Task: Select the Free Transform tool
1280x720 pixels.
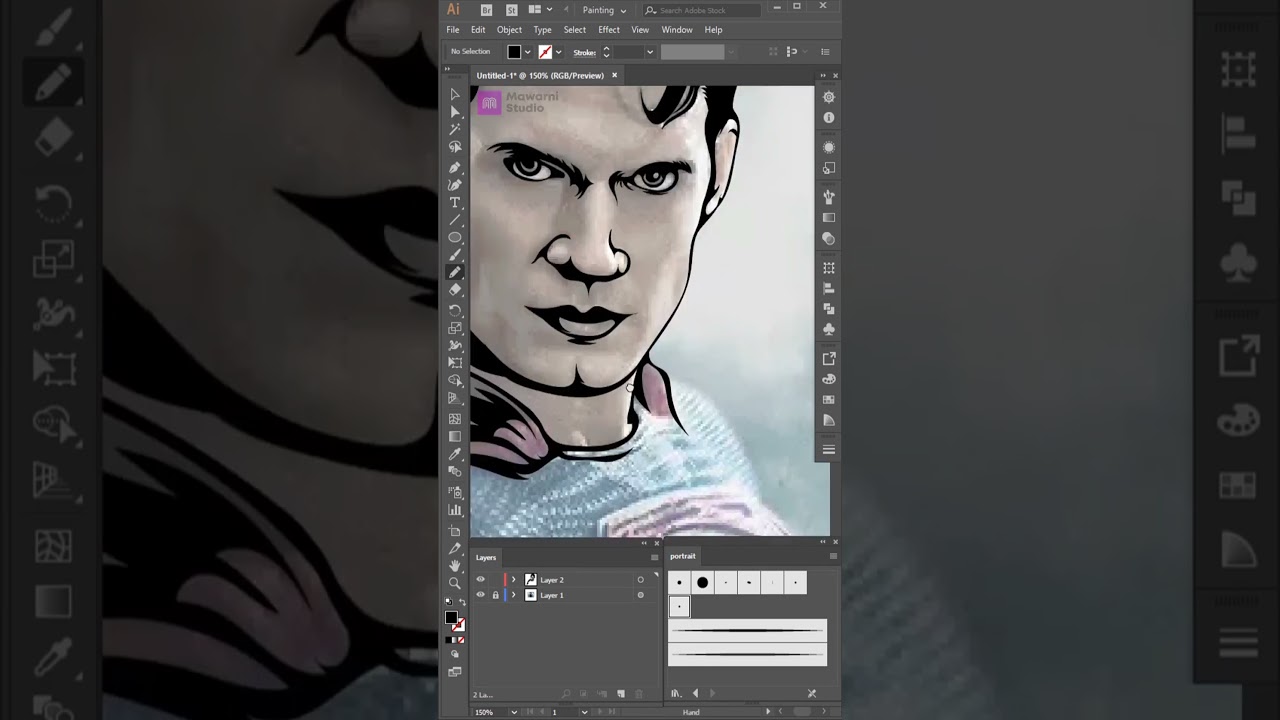Action: tap(455, 363)
